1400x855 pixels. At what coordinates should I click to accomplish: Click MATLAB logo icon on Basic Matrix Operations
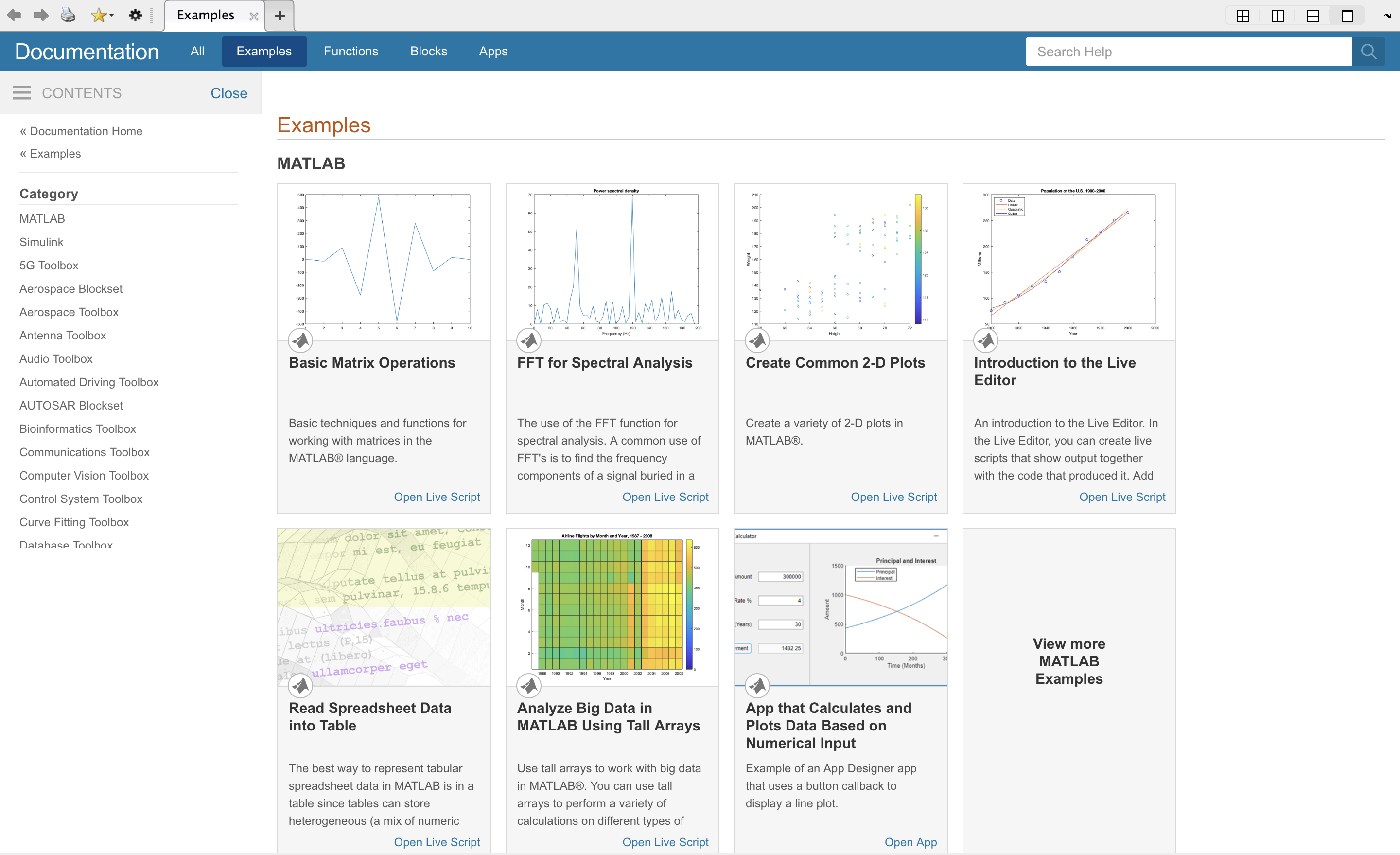click(300, 340)
